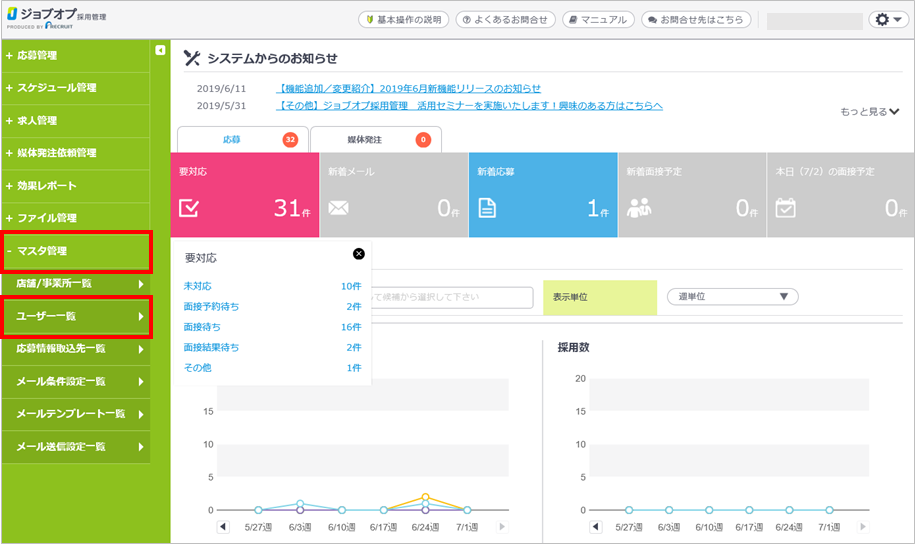This screenshot has width=915, height=544.
Task: Open the 週単位 display unit dropdown
Action: pyautogui.click(x=733, y=297)
